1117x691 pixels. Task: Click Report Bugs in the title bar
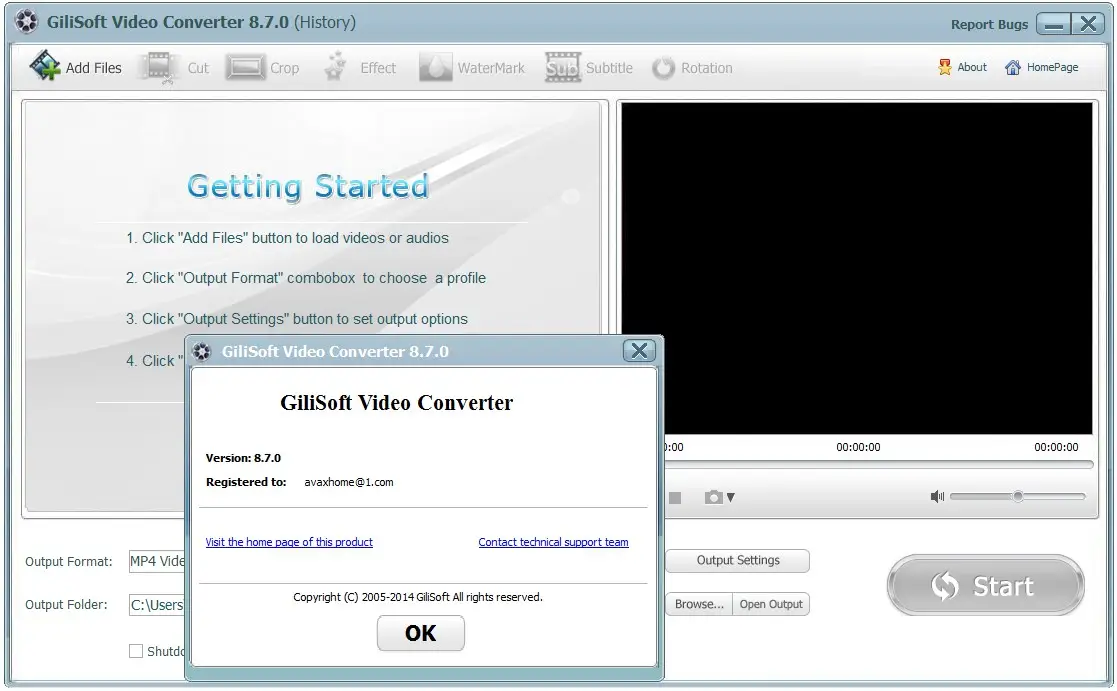(x=989, y=24)
